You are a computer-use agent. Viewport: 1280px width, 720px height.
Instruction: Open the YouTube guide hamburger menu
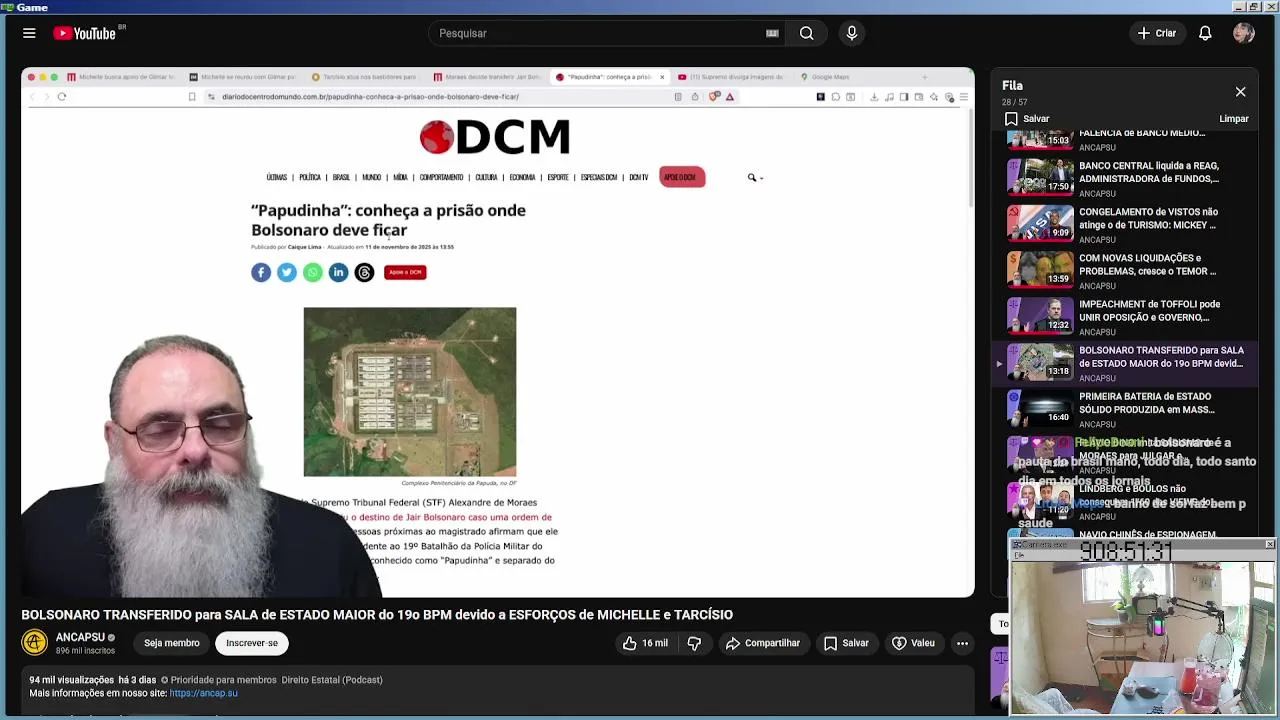pyautogui.click(x=29, y=33)
